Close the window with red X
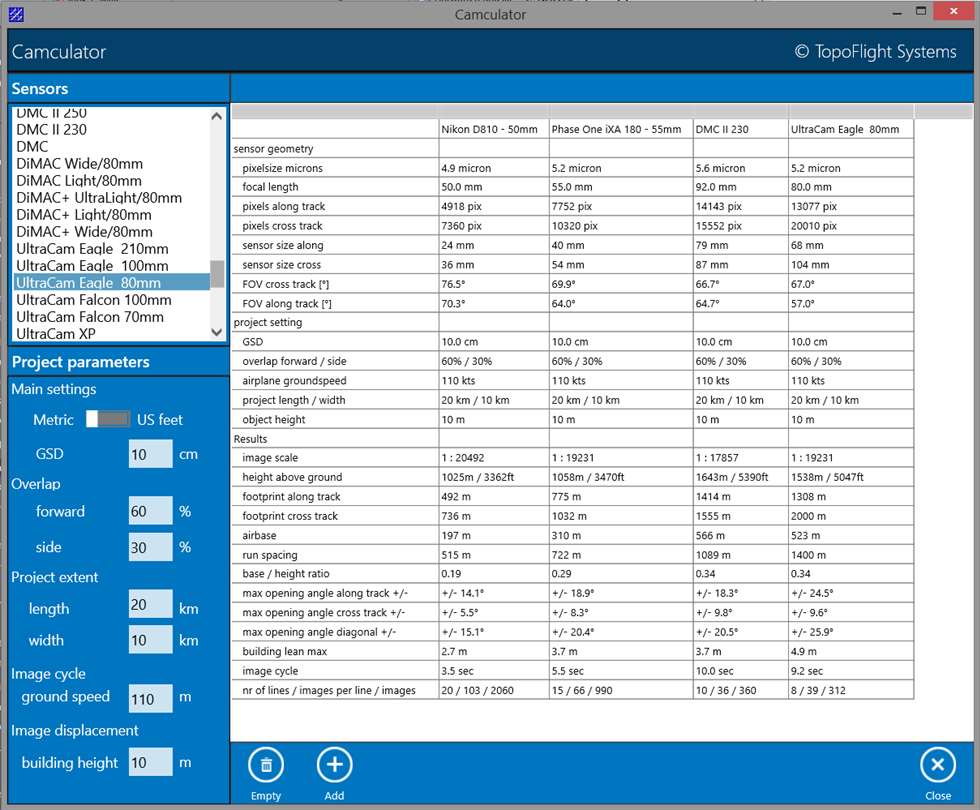980x810 pixels. 953,11
